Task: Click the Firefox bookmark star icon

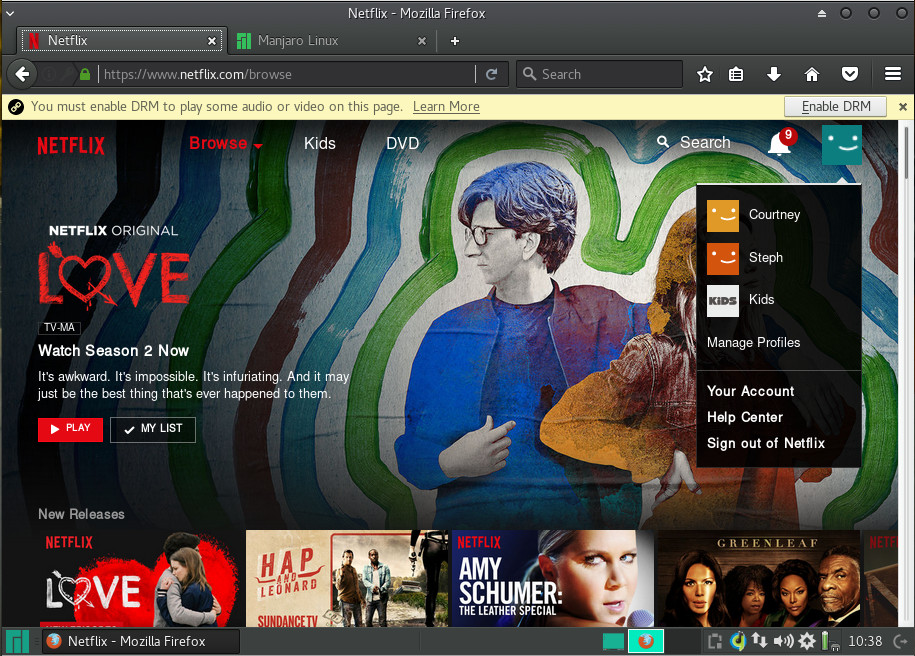Action: (704, 74)
